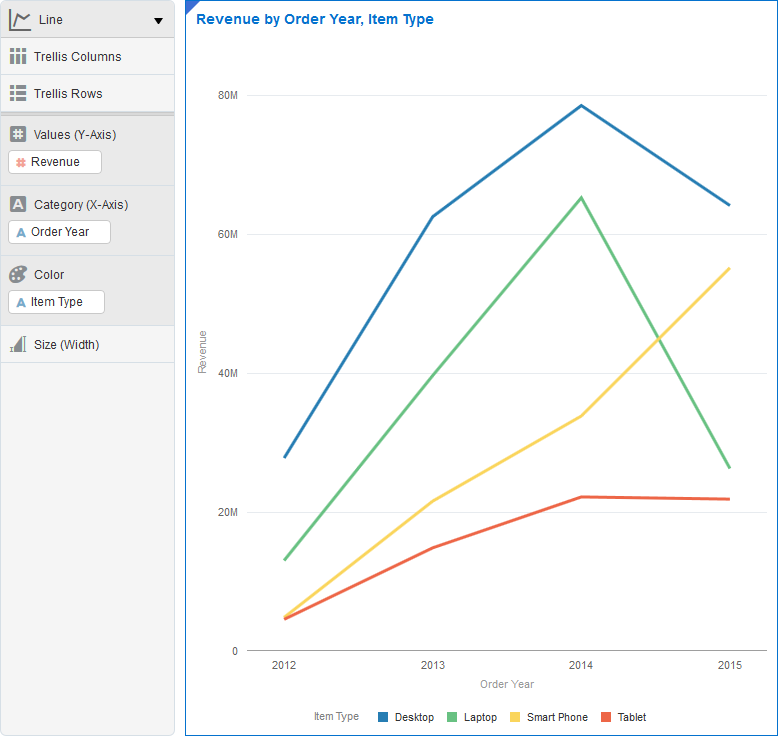Select the Trellis Rows label

click(x=68, y=94)
